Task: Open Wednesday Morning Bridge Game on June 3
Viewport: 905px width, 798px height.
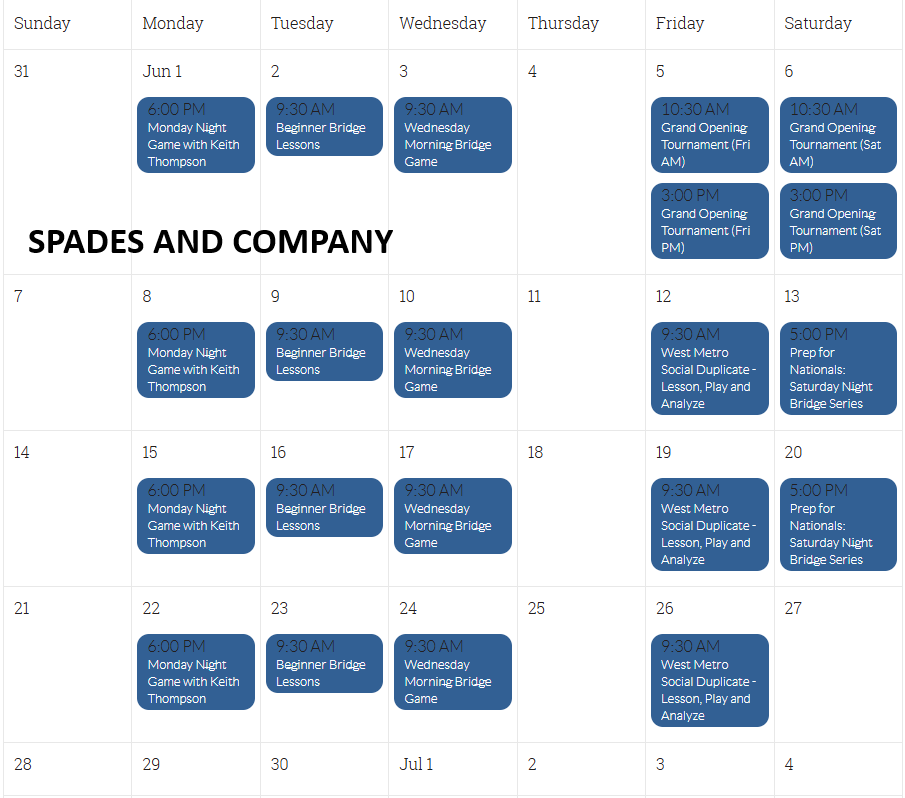Action: click(452, 135)
